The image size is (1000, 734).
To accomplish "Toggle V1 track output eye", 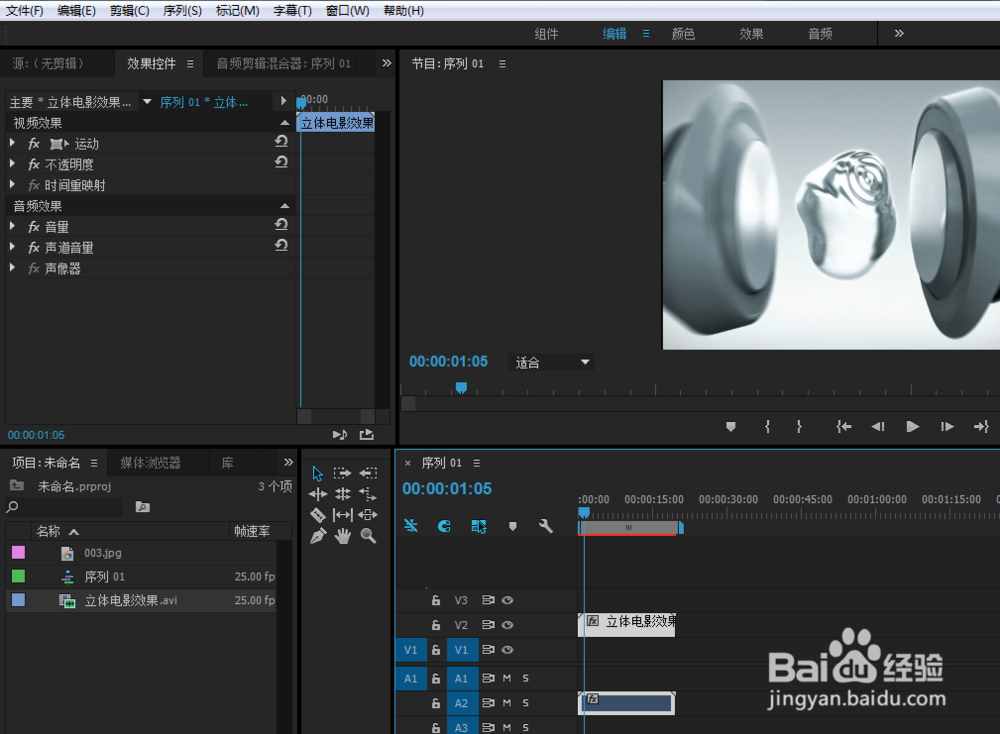I will (508, 650).
